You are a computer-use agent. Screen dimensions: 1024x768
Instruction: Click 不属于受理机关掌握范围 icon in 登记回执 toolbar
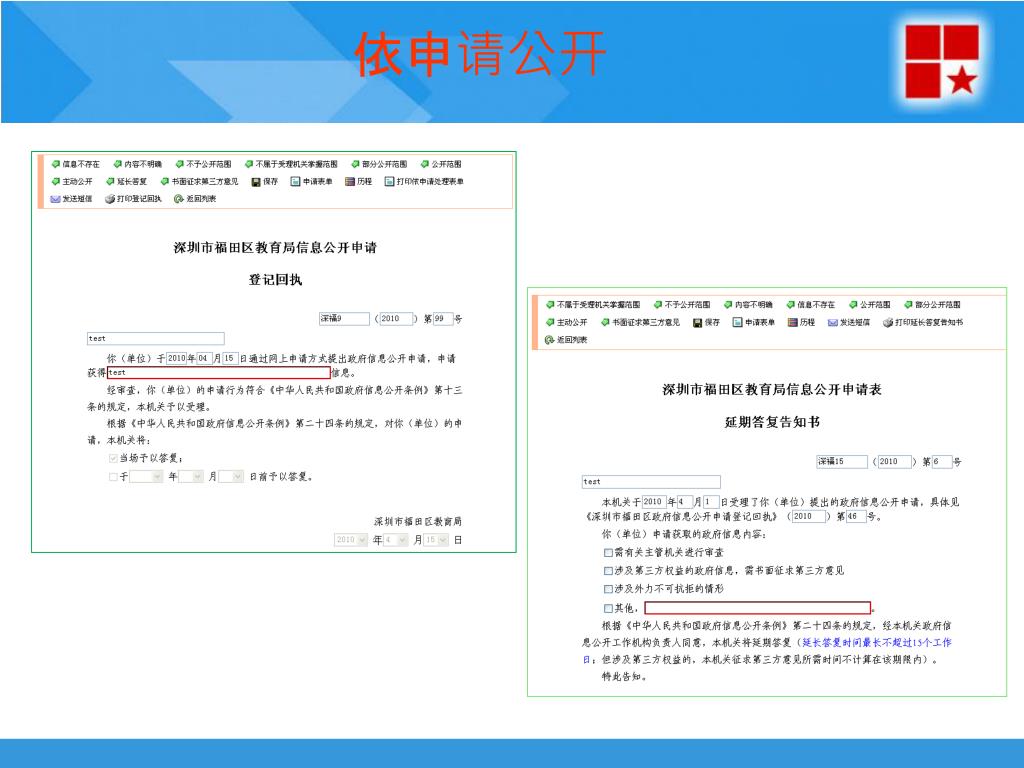click(249, 164)
